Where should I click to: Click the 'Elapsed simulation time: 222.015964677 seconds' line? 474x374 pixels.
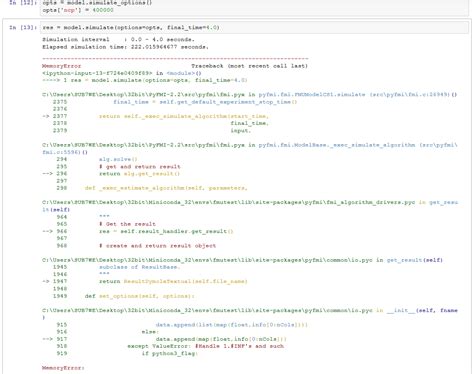coord(125,47)
